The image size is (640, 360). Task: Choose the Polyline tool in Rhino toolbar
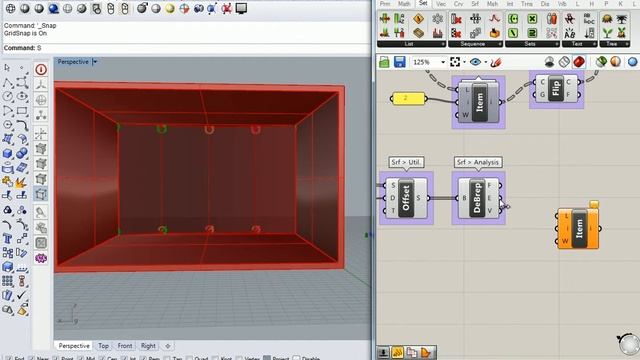[x=7, y=83]
